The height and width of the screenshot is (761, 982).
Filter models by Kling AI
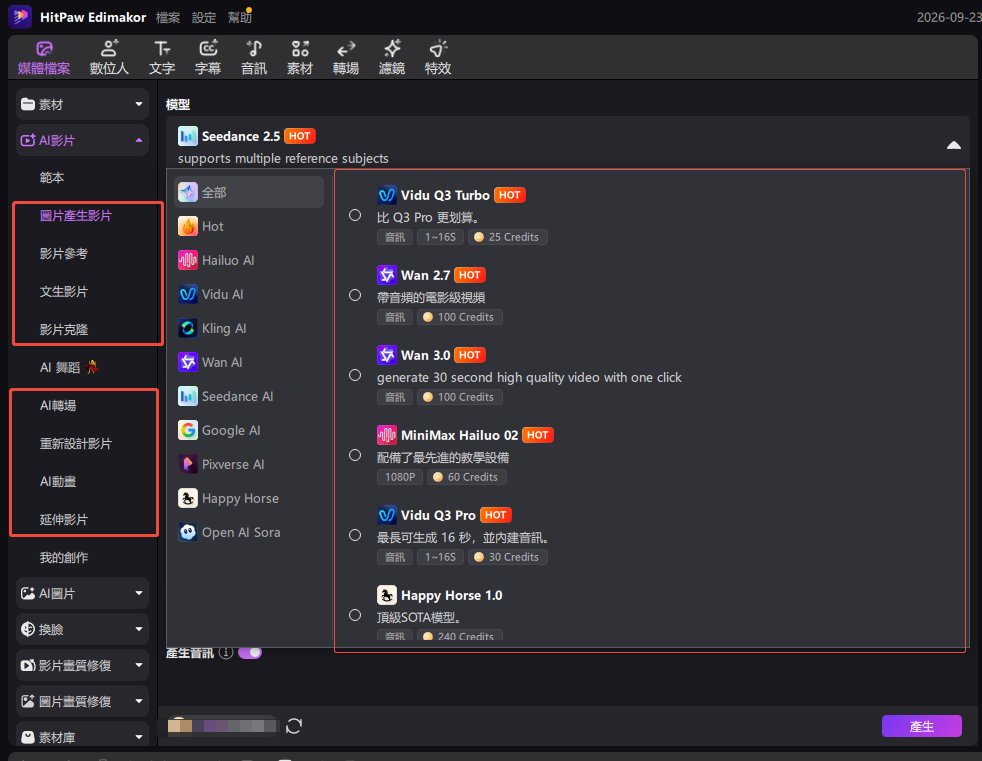pyautogui.click(x=249, y=328)
